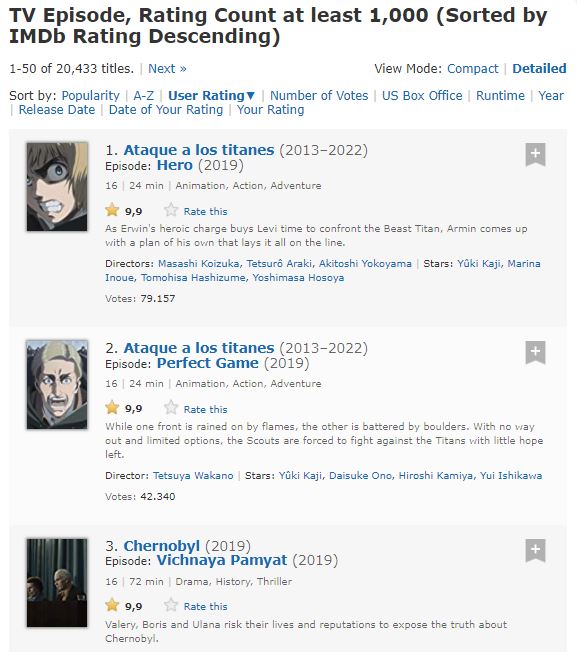Sort titles by Runtime

pos(501,96)
